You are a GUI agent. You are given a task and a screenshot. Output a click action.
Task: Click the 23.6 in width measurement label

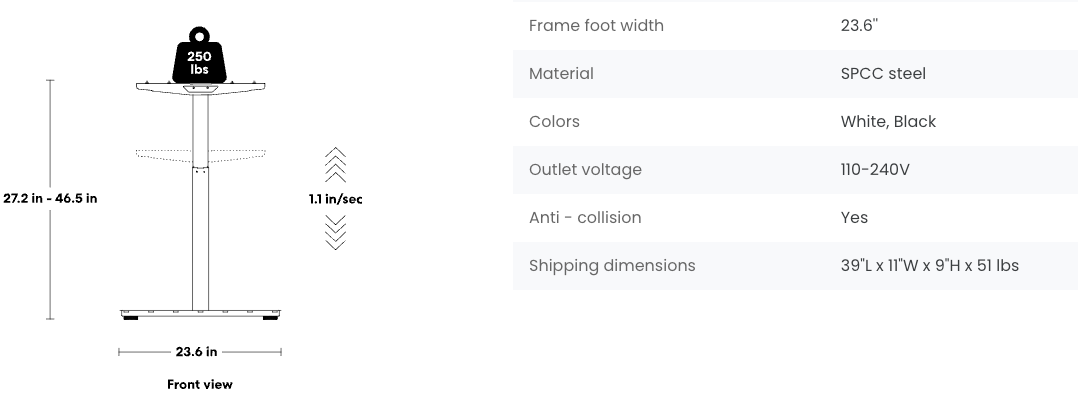(196, 352)
